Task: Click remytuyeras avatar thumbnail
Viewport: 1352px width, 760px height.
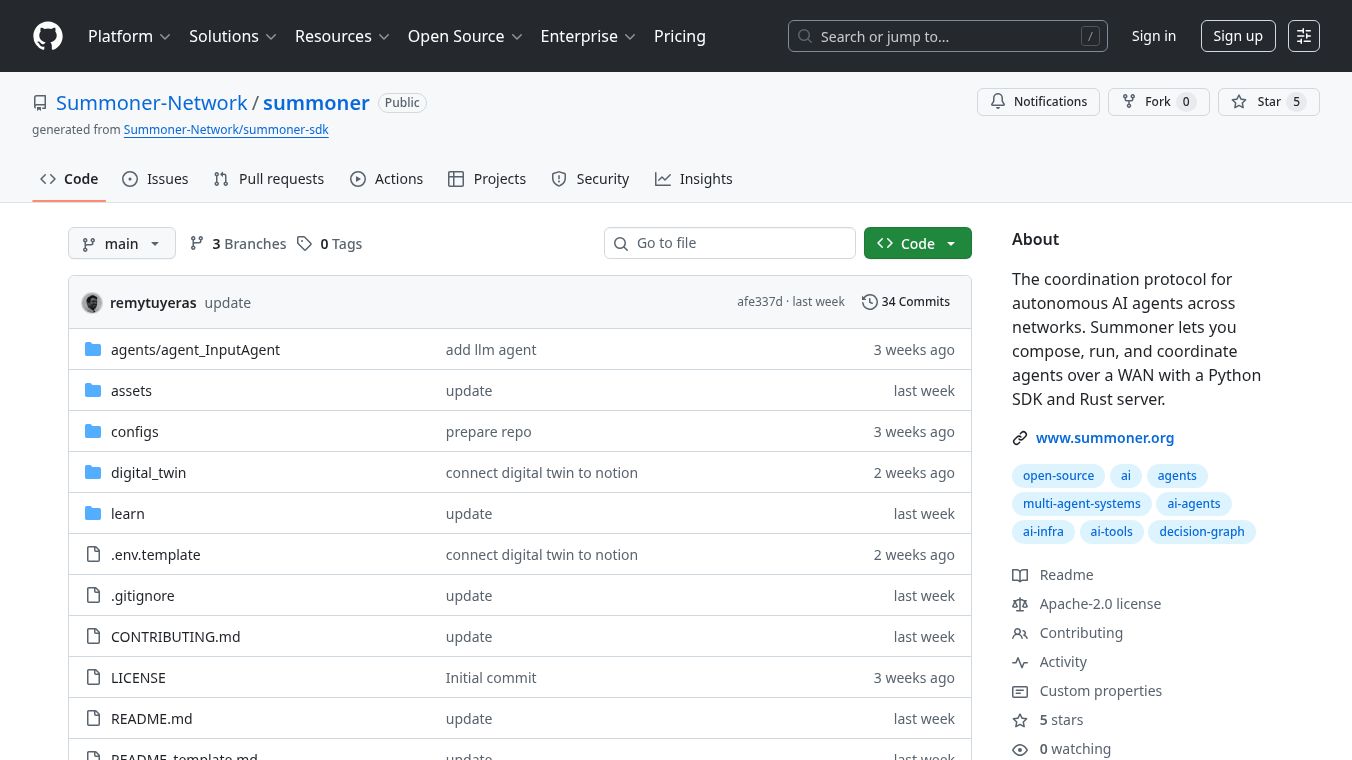Action: coord(92,303)
